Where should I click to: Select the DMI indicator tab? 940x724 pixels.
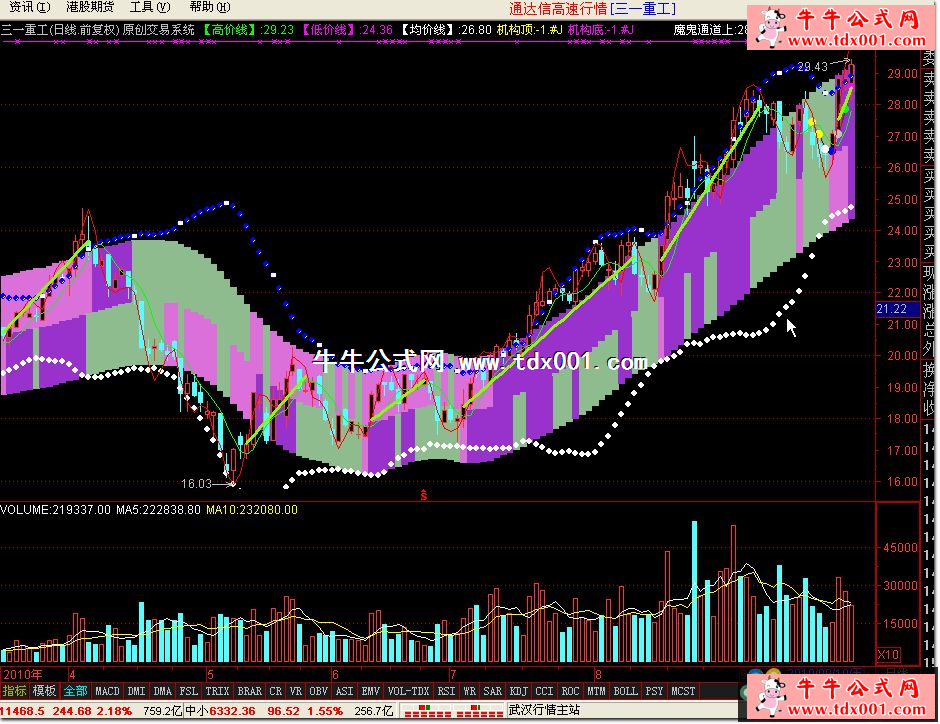coord(136,691)
